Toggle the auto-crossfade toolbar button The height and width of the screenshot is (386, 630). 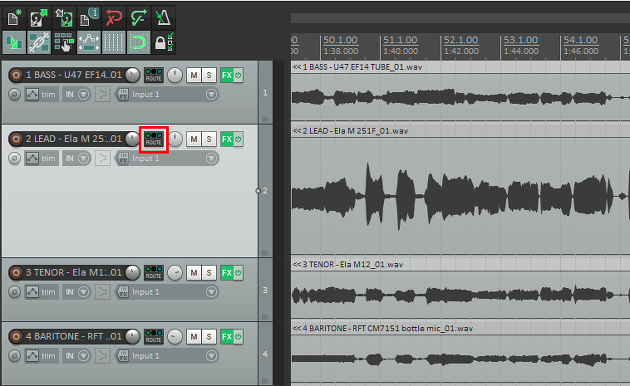click(x=14, y=43)
